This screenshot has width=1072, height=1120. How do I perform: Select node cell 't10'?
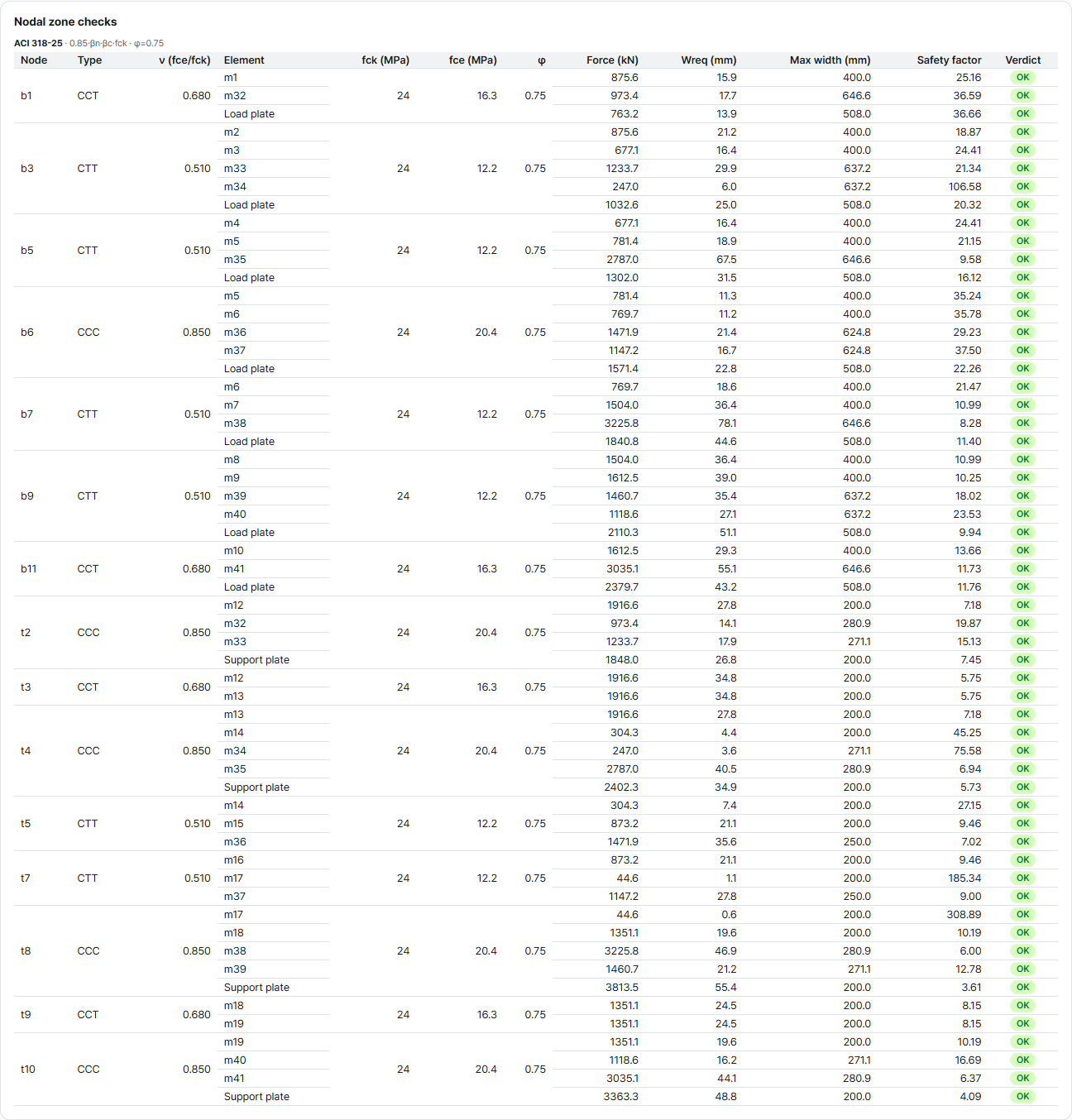28,1069
